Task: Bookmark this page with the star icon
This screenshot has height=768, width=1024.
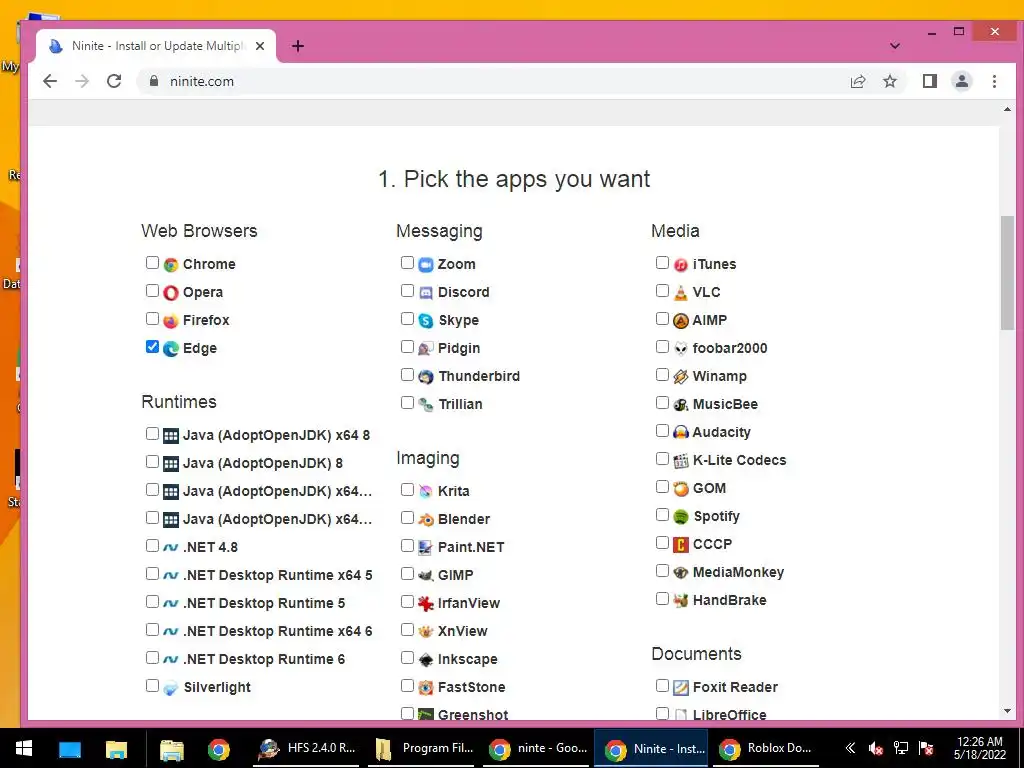Action: coord(889,81)
